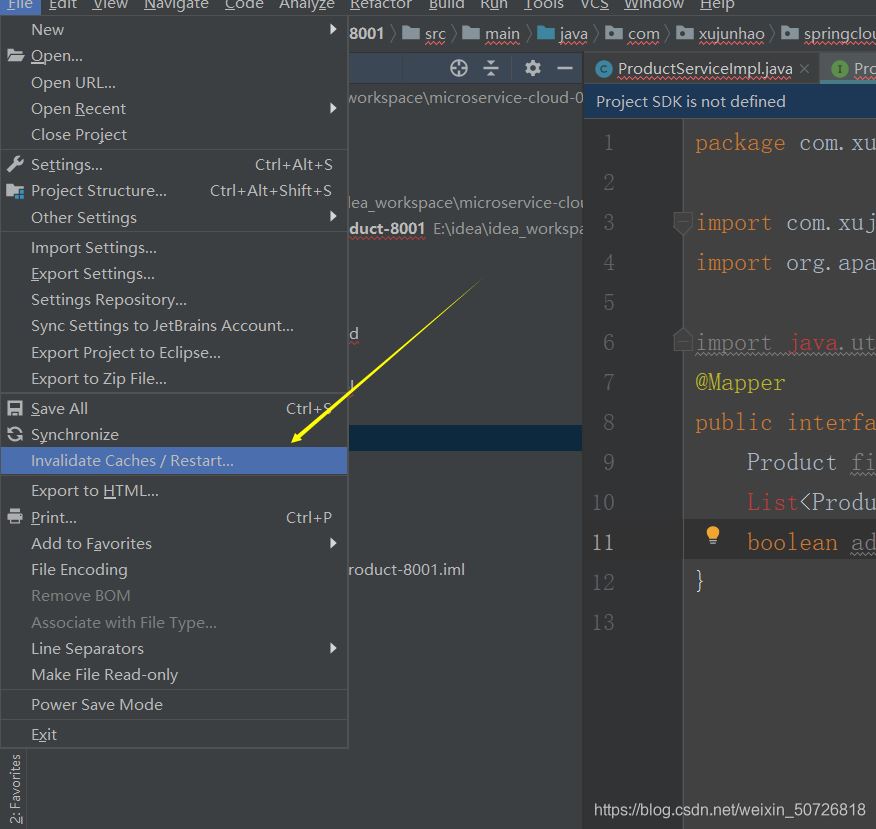Click 'package' keyword on line 1
Viewport: 876px width, 829px height.
click(x=740, y=144)
